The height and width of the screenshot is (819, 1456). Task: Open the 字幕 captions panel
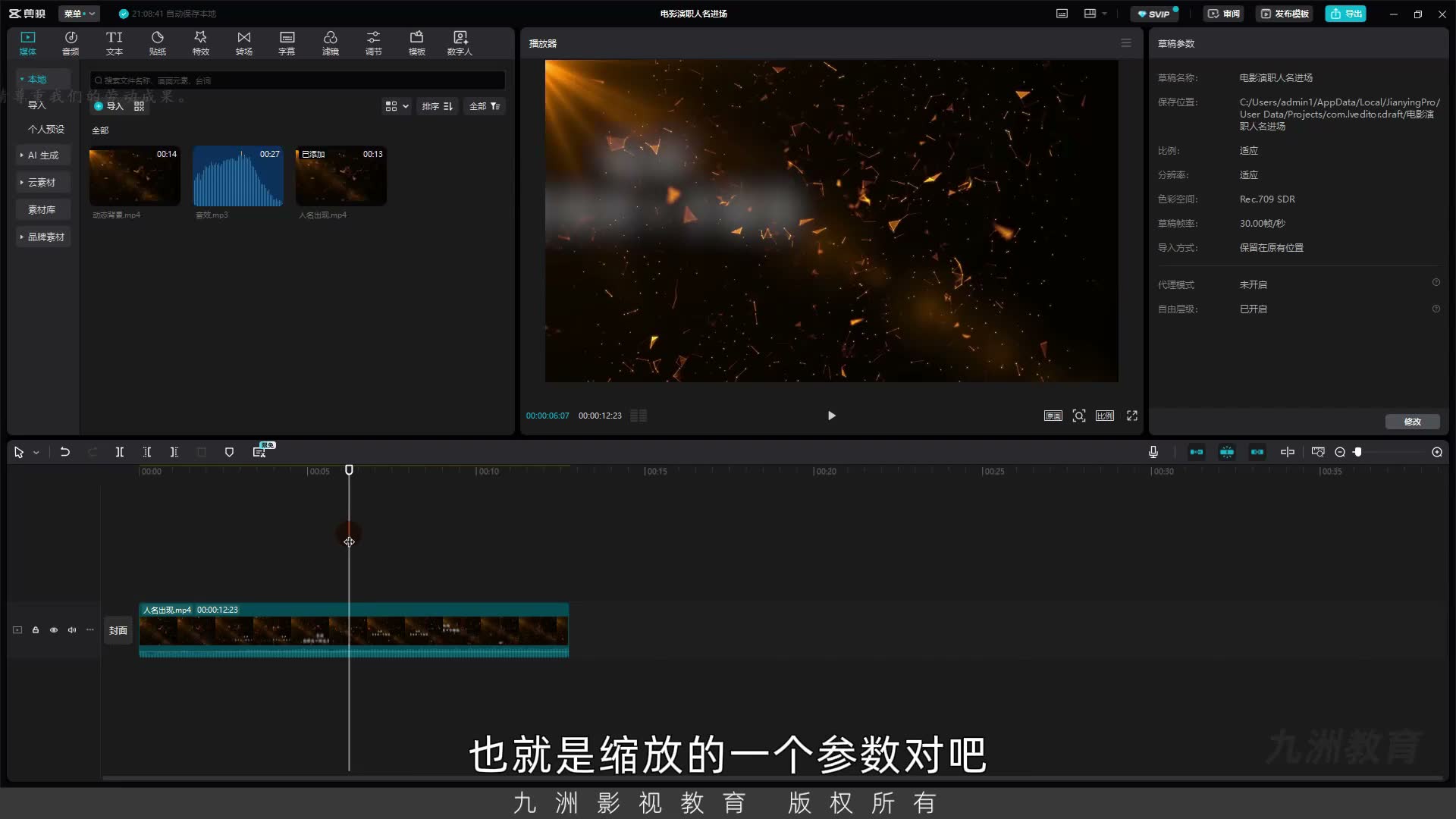[x=287, y=43]
